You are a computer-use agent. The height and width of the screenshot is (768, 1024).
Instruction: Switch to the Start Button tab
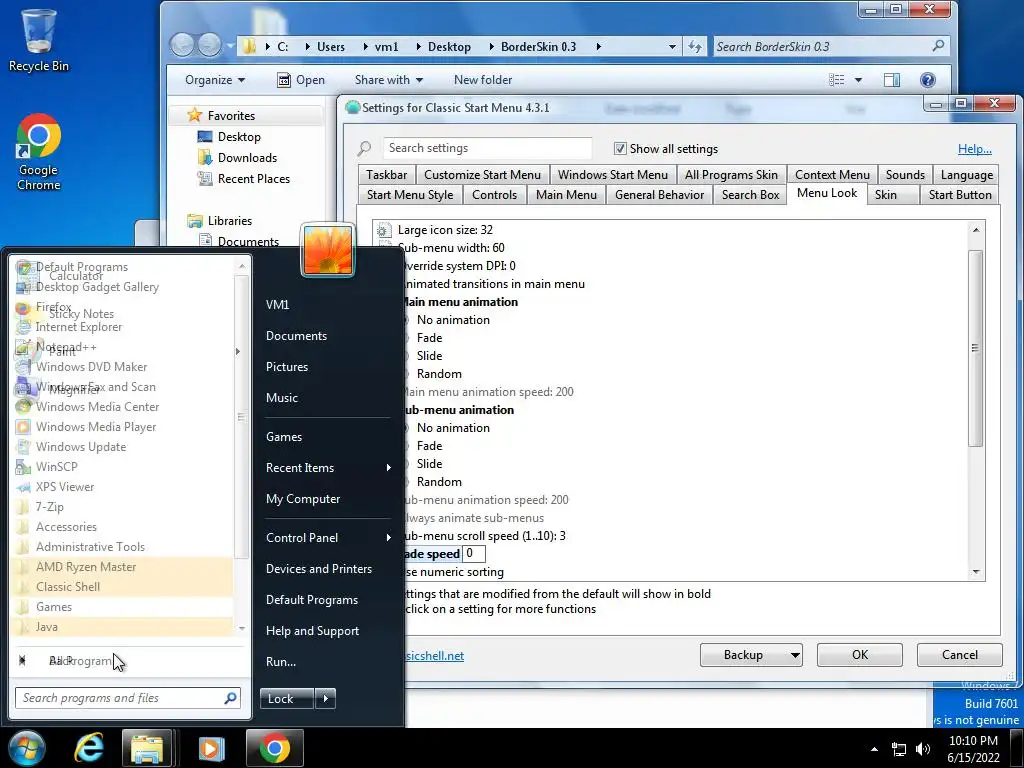click(959, 195)
